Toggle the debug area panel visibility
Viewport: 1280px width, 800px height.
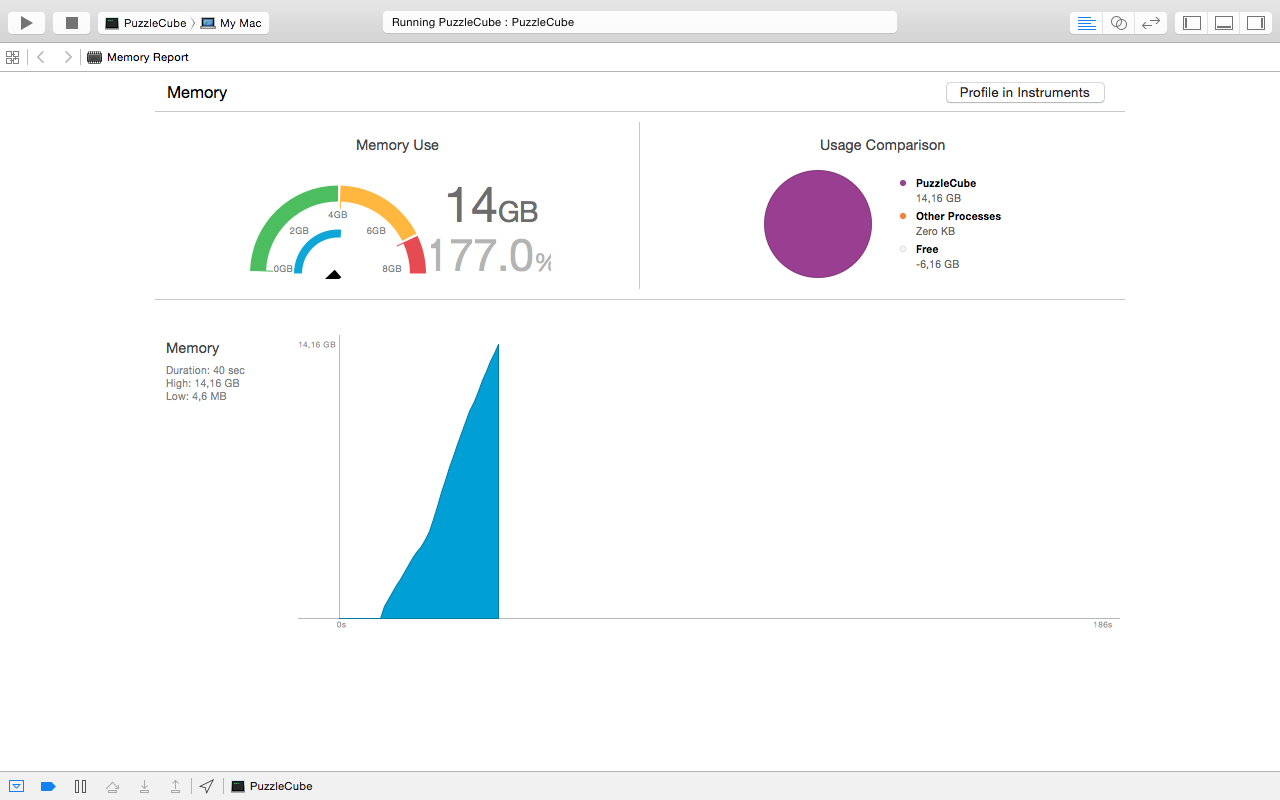pos(1223,22)
